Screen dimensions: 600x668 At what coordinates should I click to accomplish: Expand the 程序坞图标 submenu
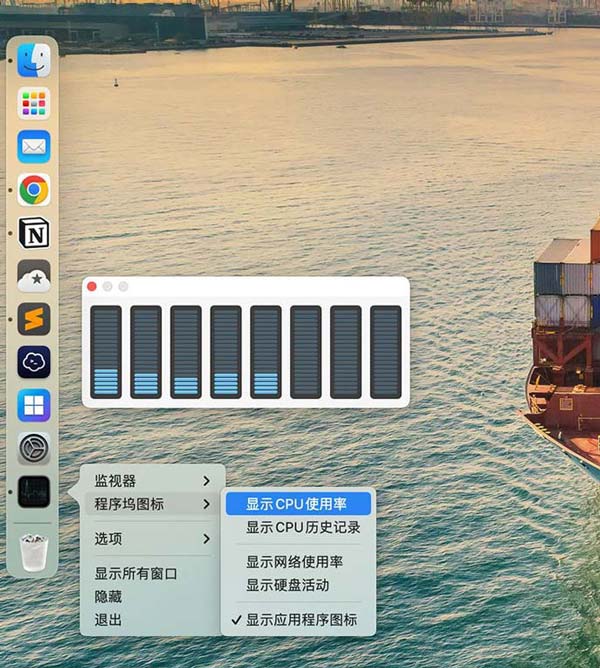pos(152,504)
